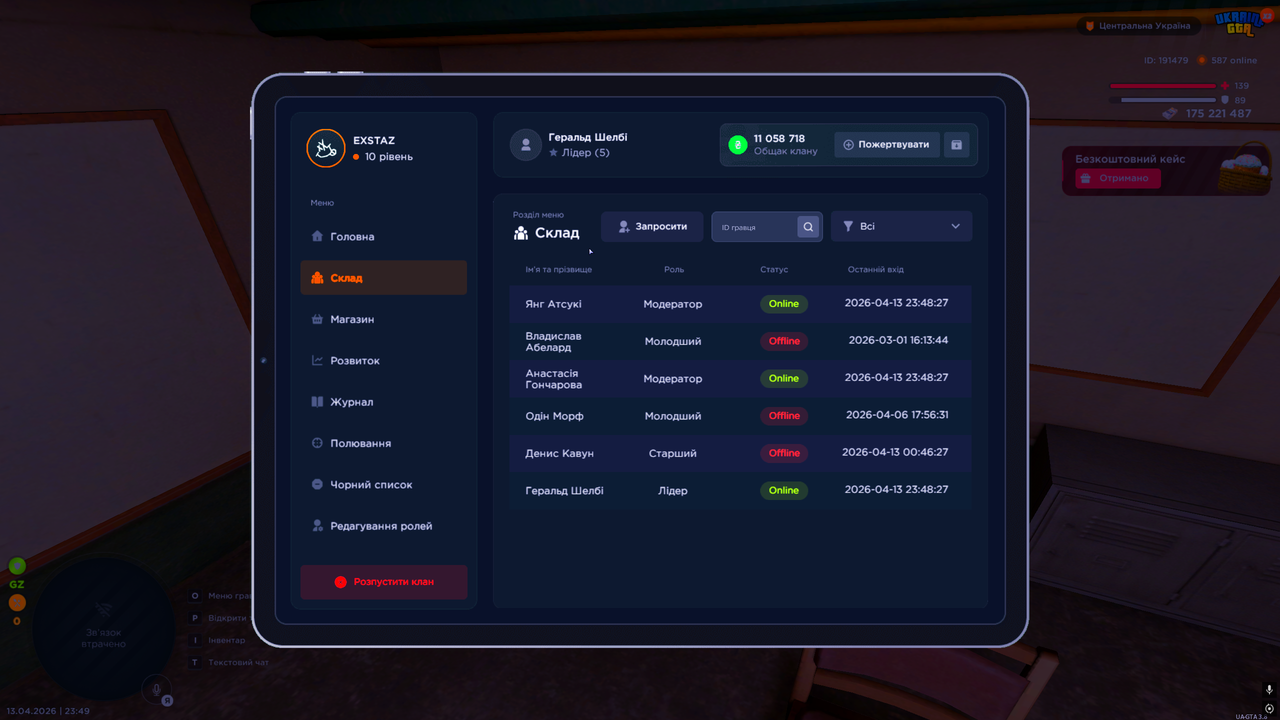Click the Offline status of Владислав Абелард
The image size is (1280, 720).
784,341
